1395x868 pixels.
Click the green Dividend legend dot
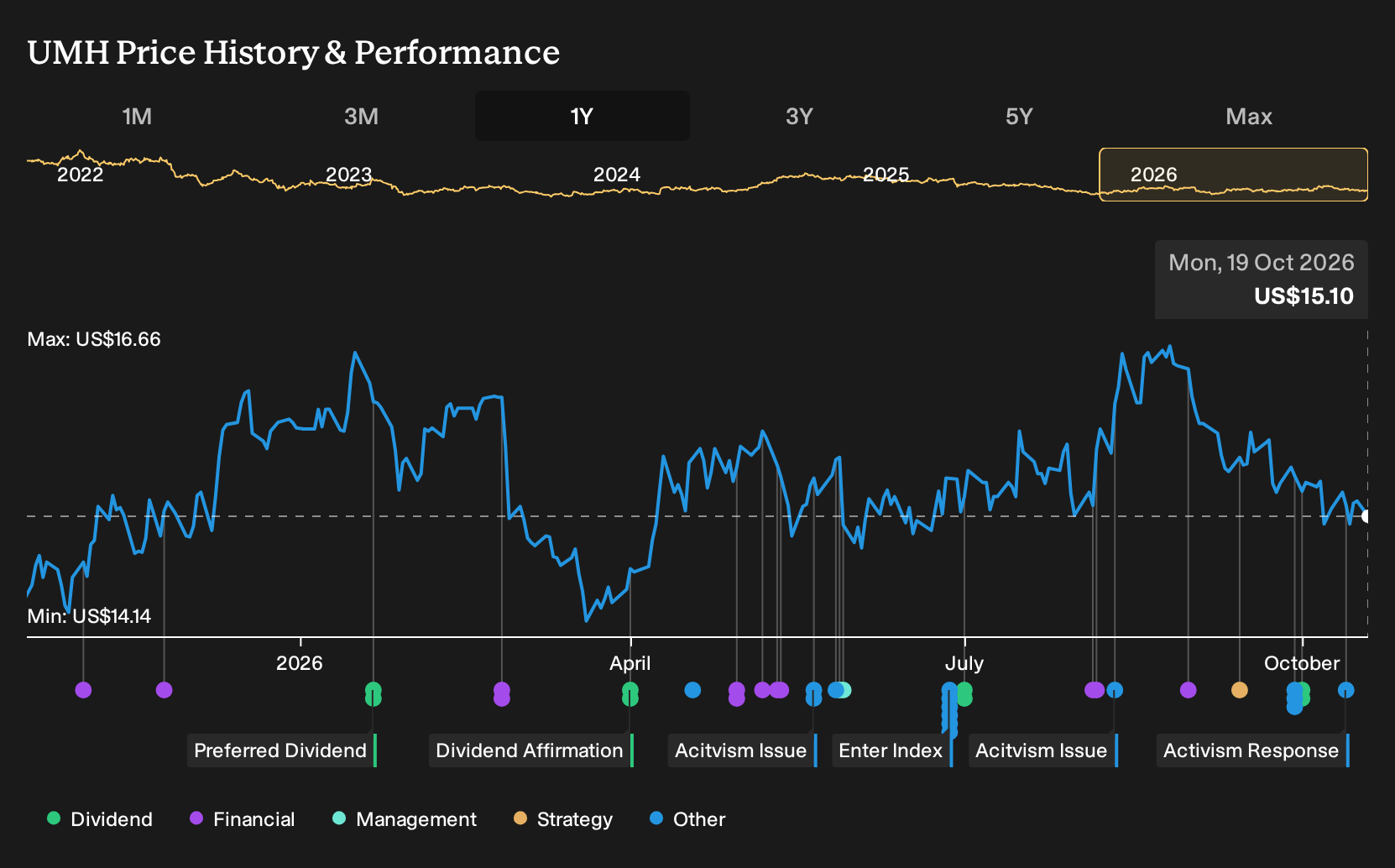pyautogui.click(x=54, y=818)
